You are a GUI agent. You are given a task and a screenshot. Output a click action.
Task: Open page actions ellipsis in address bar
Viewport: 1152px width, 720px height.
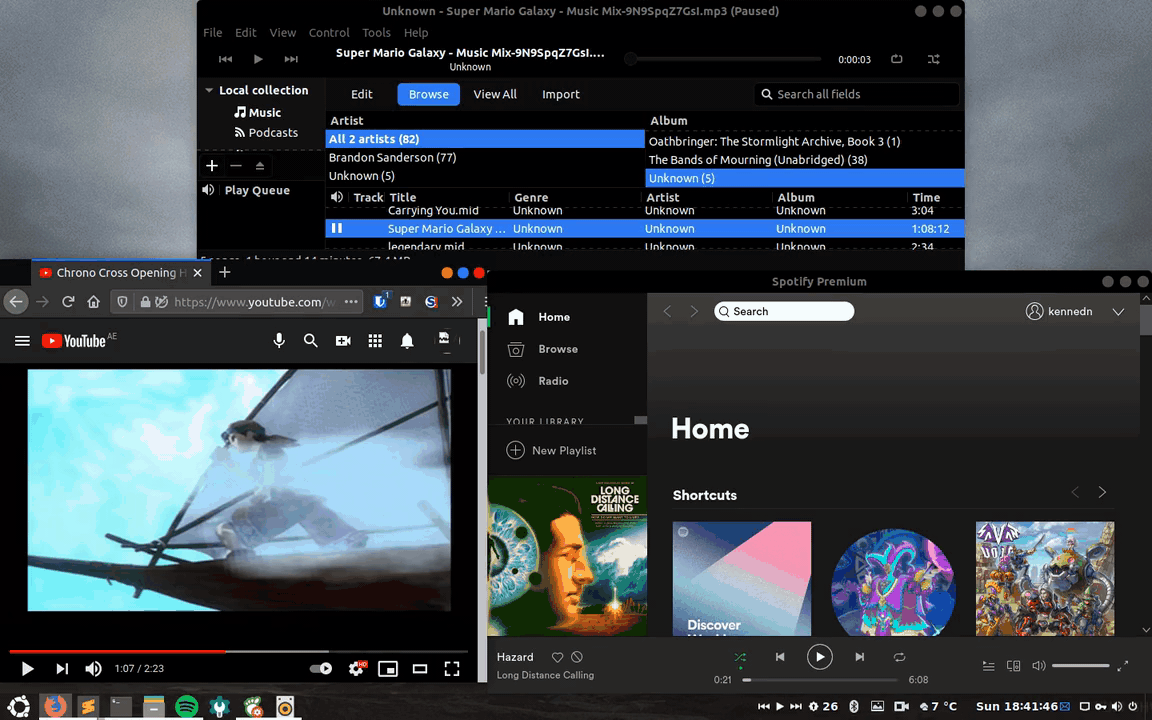tap(351, 301)
